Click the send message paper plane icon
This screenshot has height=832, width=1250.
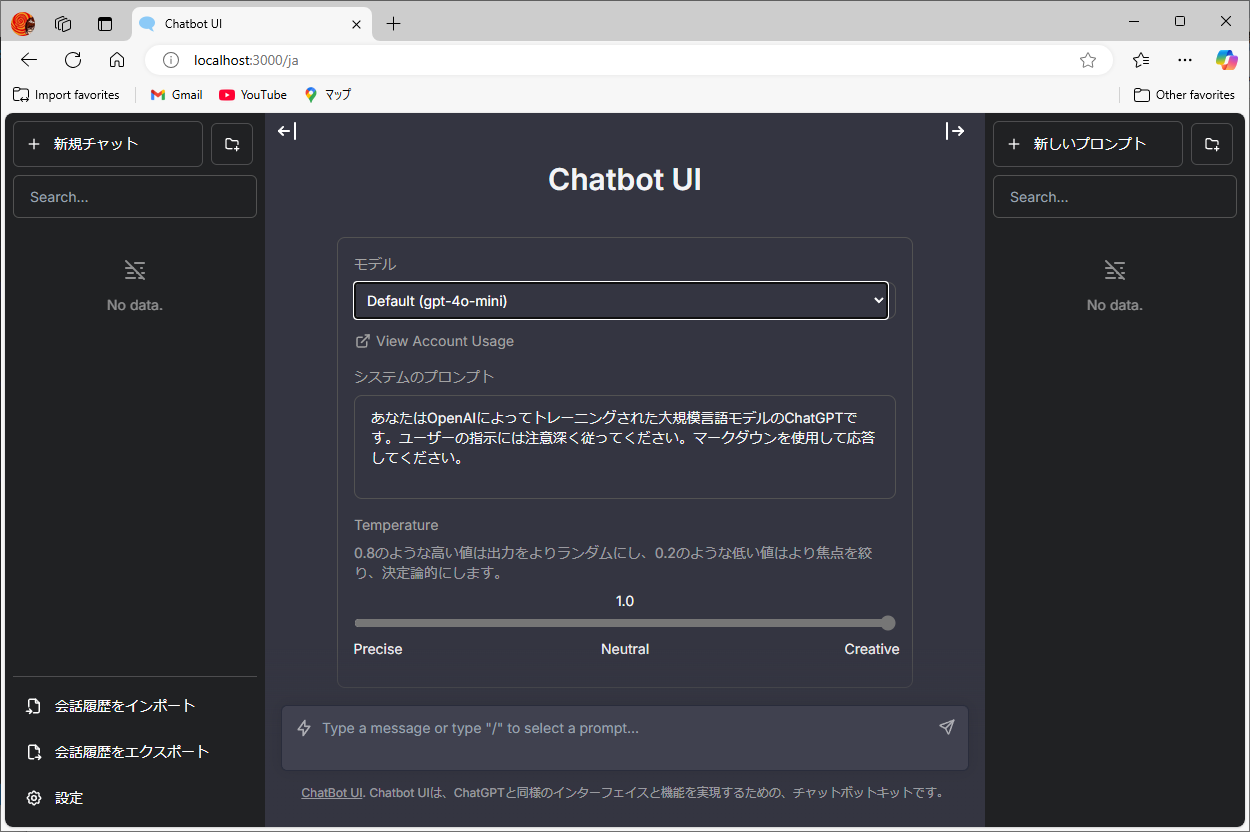pyautogui.click(x=947, y=727)
